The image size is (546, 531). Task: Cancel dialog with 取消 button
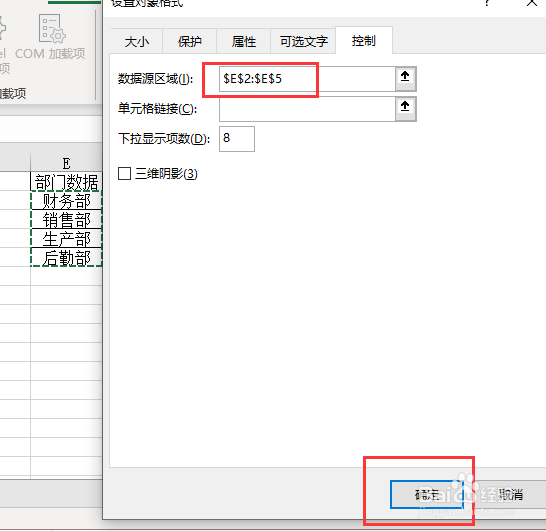[x=510, y=494]
